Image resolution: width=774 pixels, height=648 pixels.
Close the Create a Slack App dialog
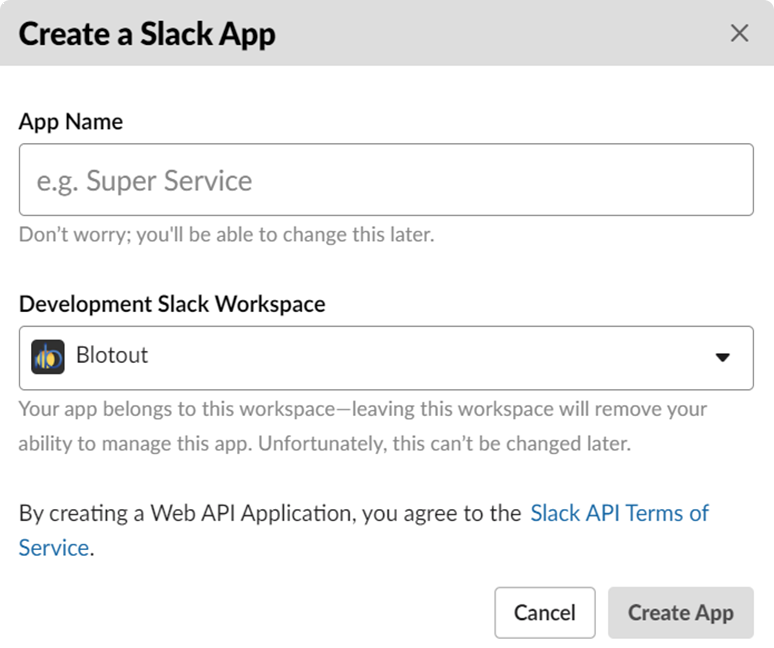click(739, 34)
